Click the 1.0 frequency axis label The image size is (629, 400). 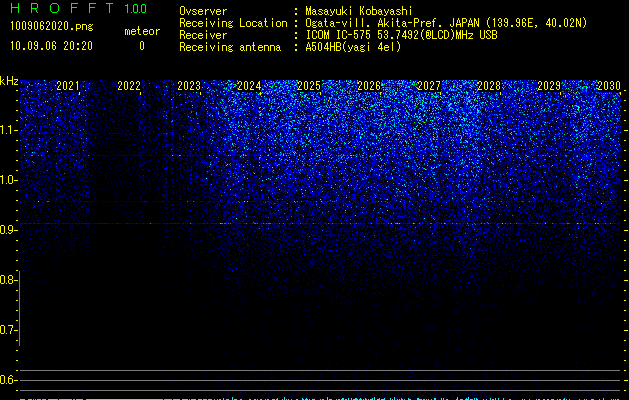click(x=8, y=180)
